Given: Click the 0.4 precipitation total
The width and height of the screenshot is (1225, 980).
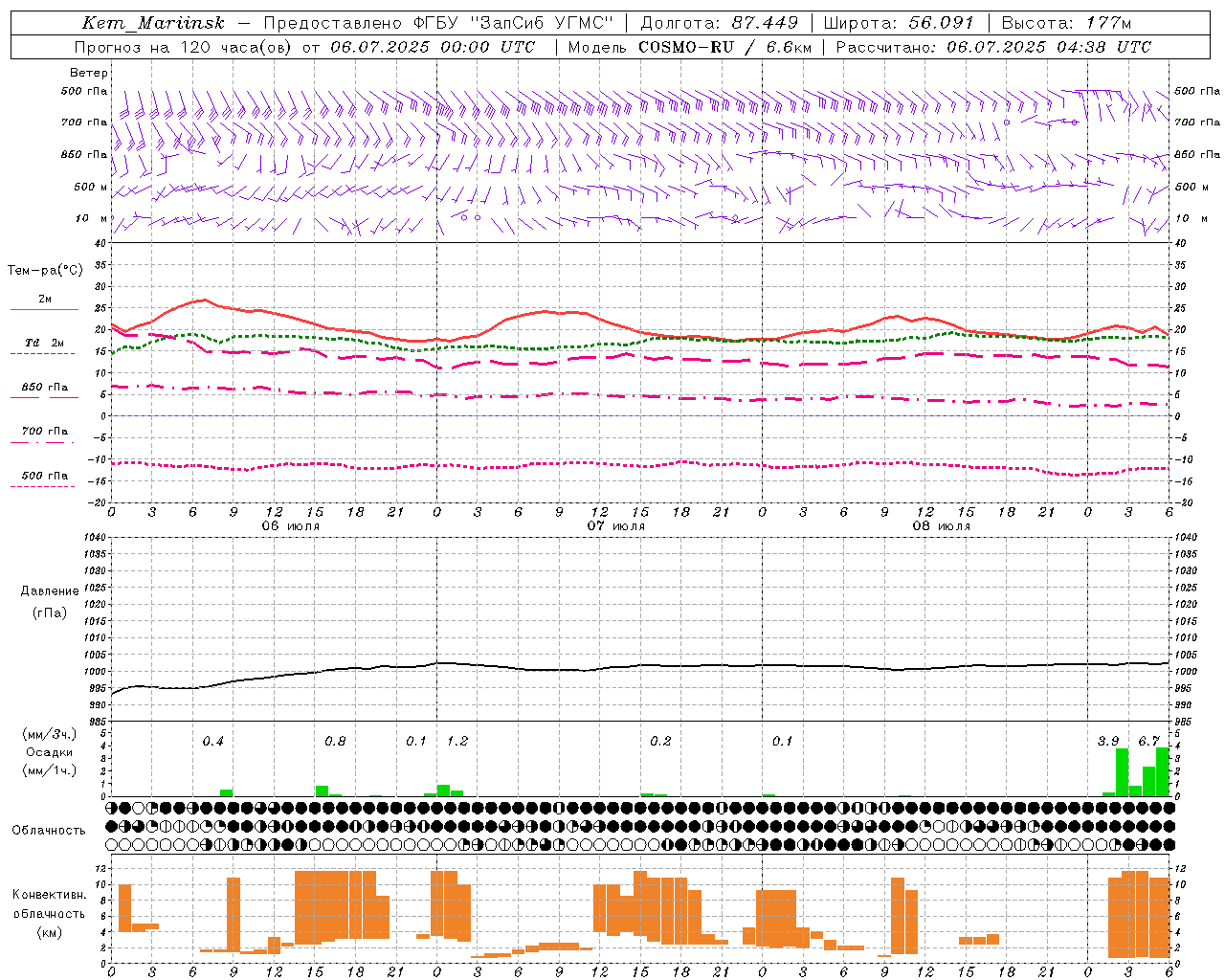Looking at the screenshot, I should tap(212, 742).
